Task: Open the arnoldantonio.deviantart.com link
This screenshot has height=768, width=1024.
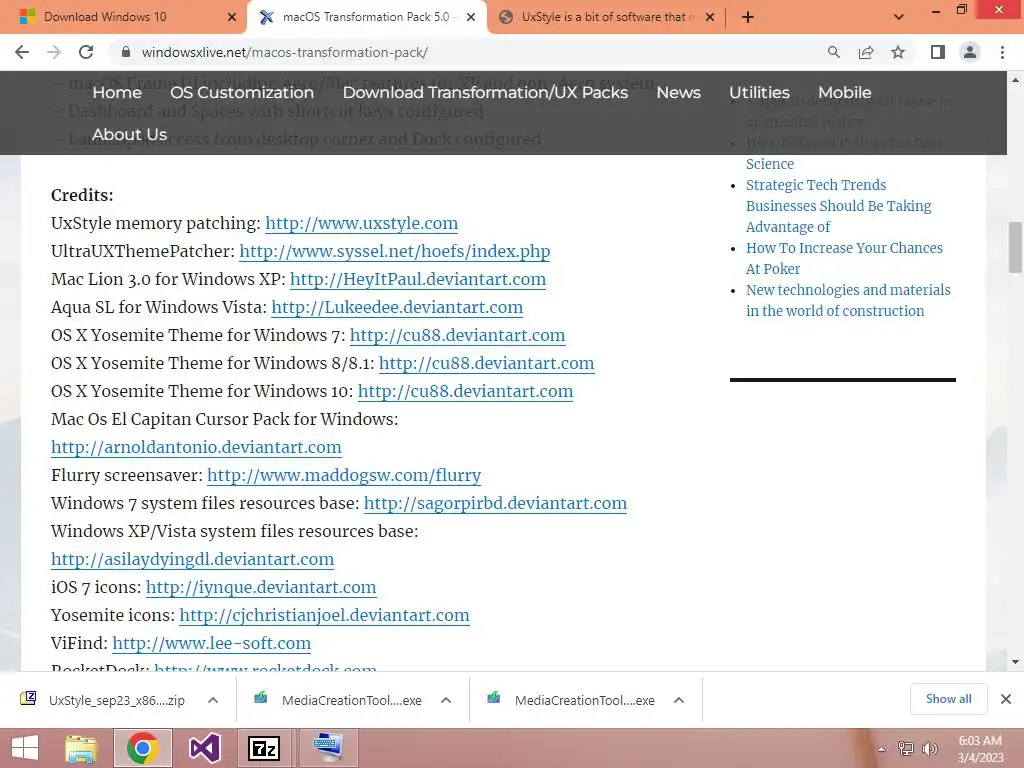Action: (x=196, y=447)
